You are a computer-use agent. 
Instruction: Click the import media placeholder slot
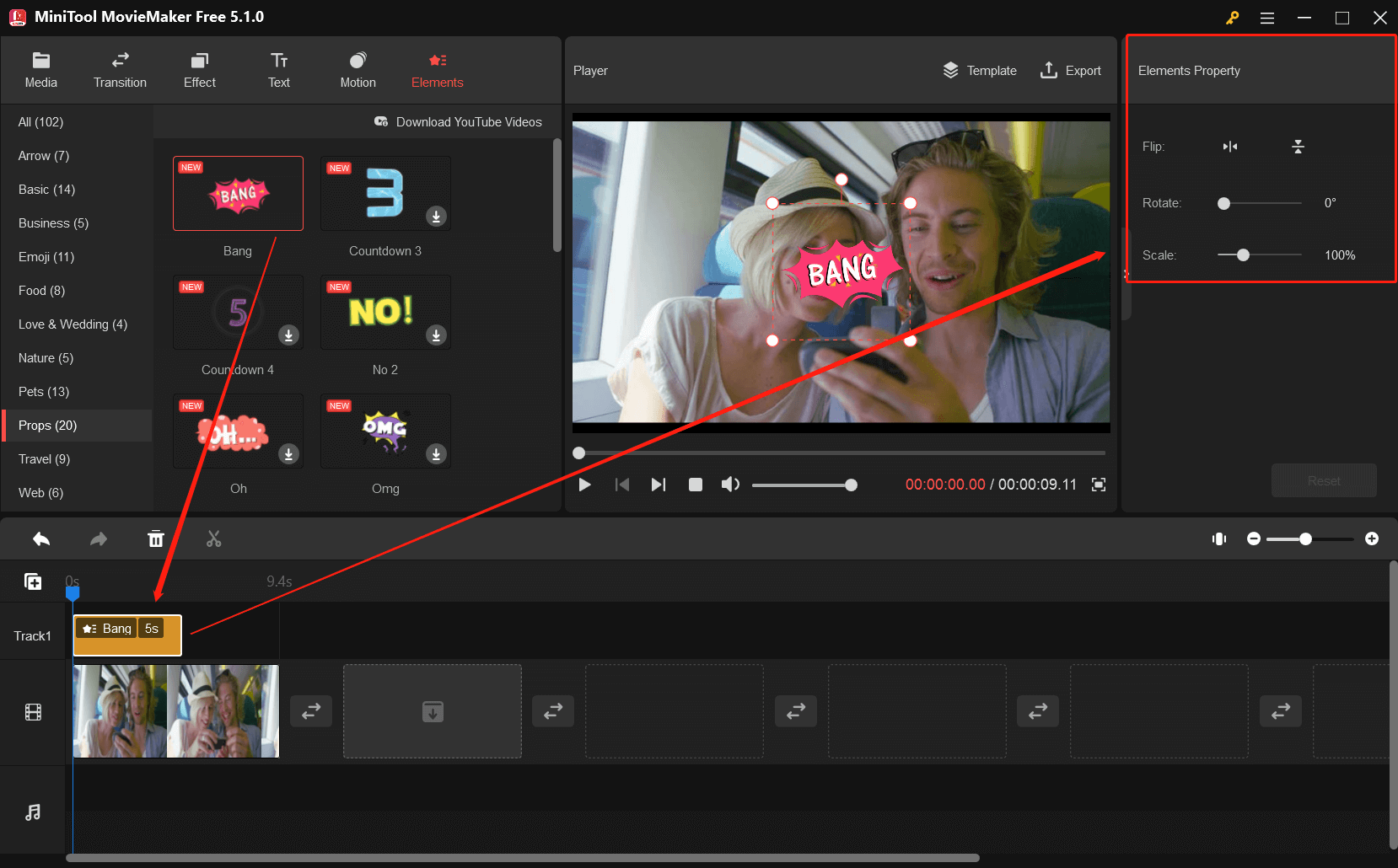[x=433, y=711]
